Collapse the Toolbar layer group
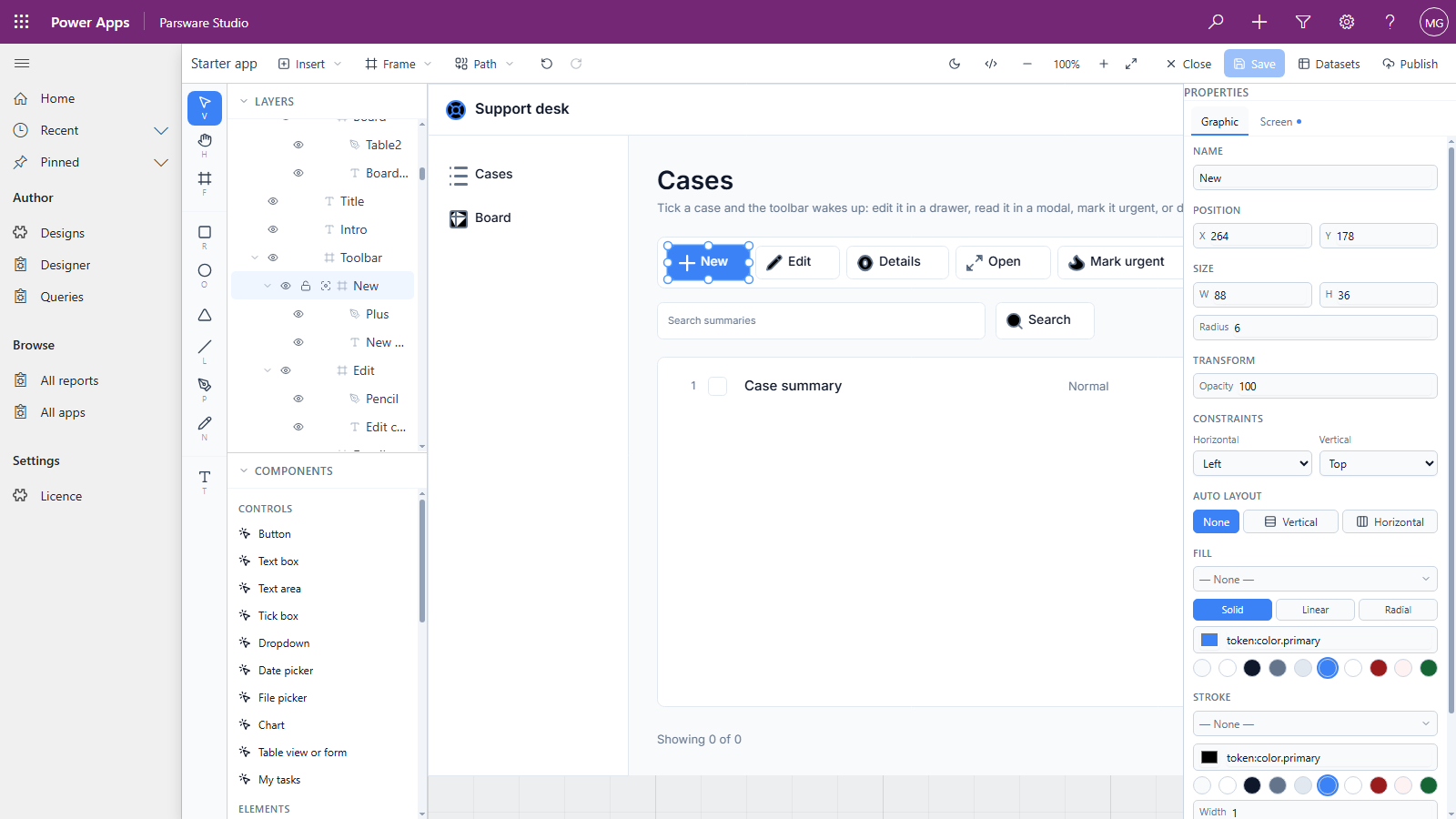Viewport: 1456px width, 819px height. [x=255, y=258]
